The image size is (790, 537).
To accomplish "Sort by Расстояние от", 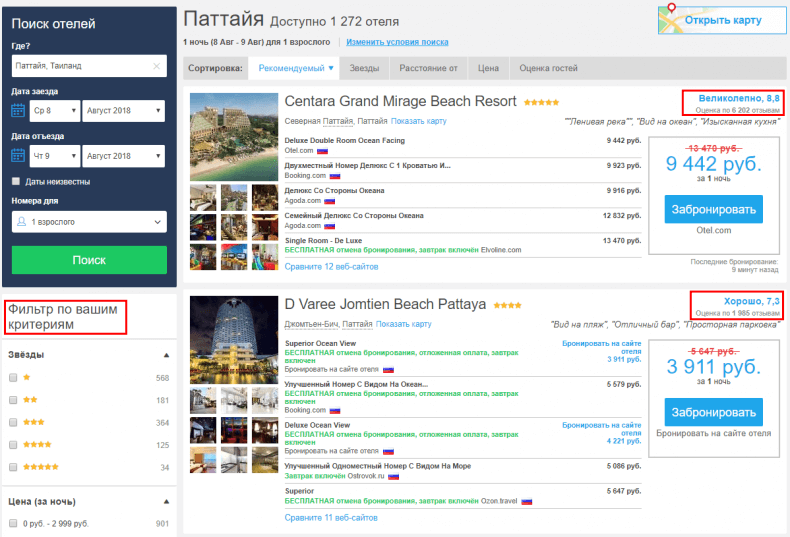I will point(428,68).
